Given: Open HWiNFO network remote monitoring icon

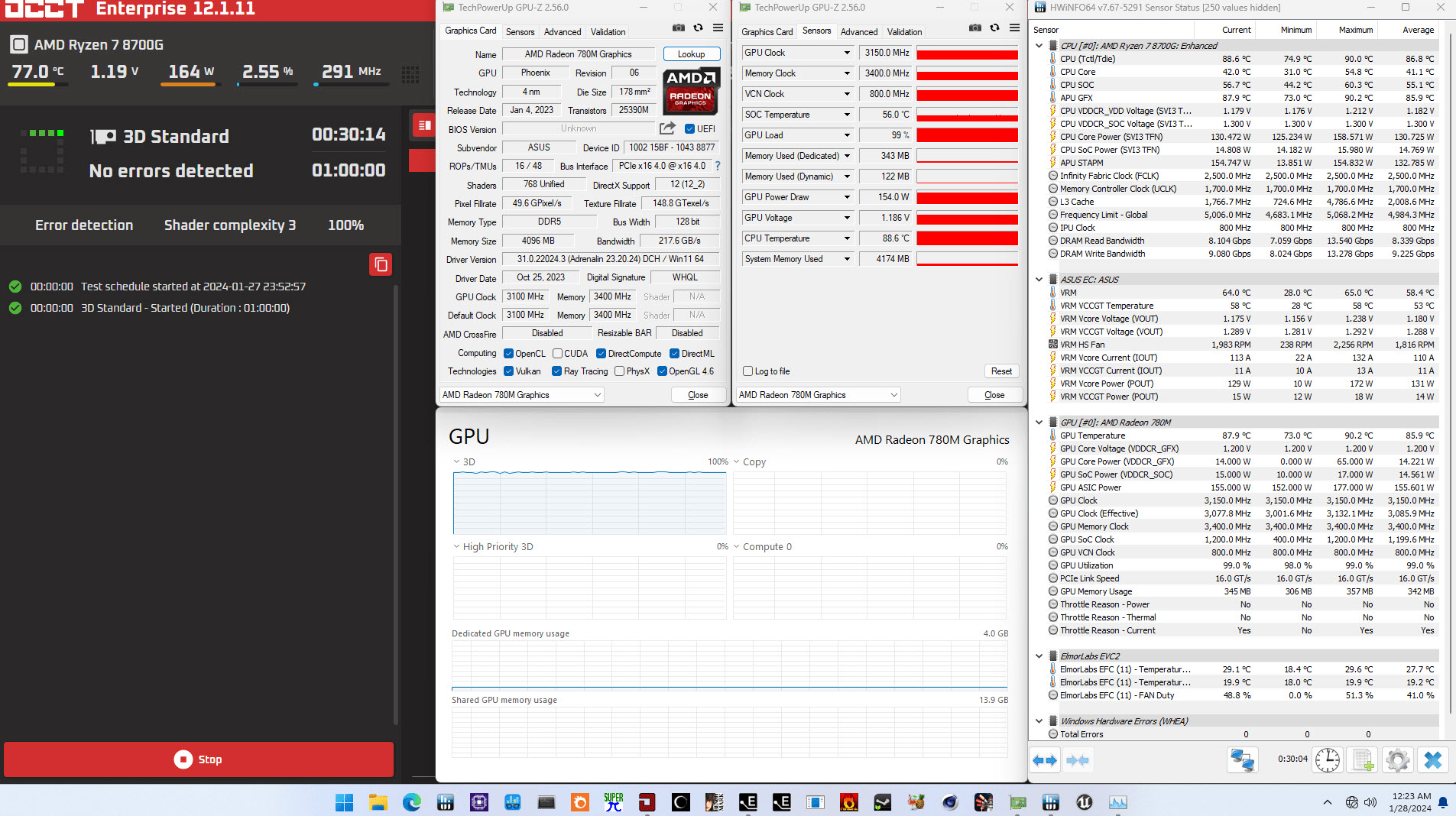Looking at the screenshot, I should click(x=1242, y=760).
